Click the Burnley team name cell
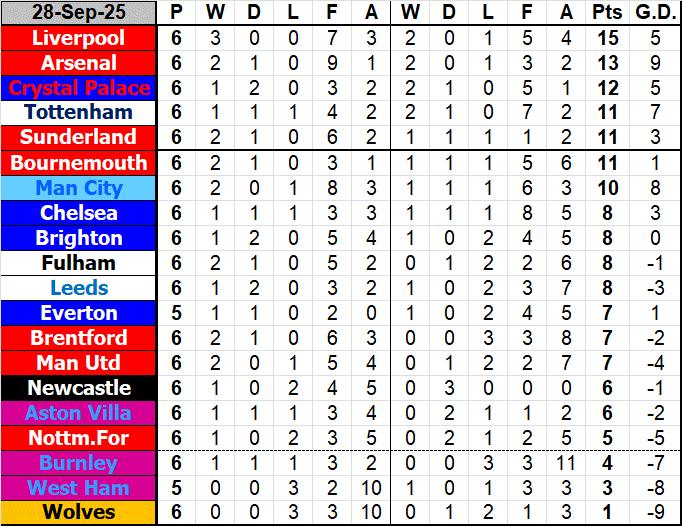Screen dimensions: 682x526 79,463
